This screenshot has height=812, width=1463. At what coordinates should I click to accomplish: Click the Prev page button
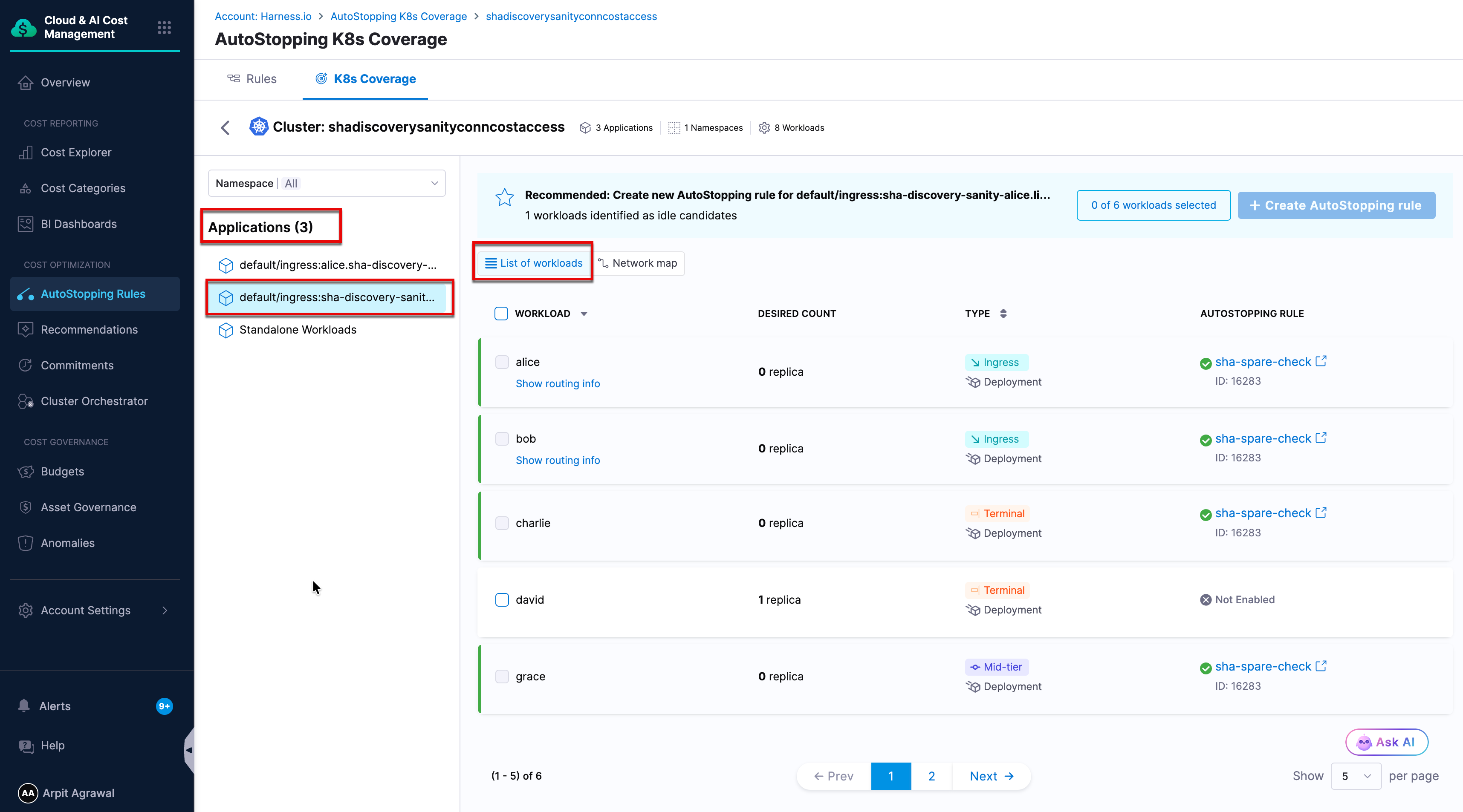pos(834,776)
